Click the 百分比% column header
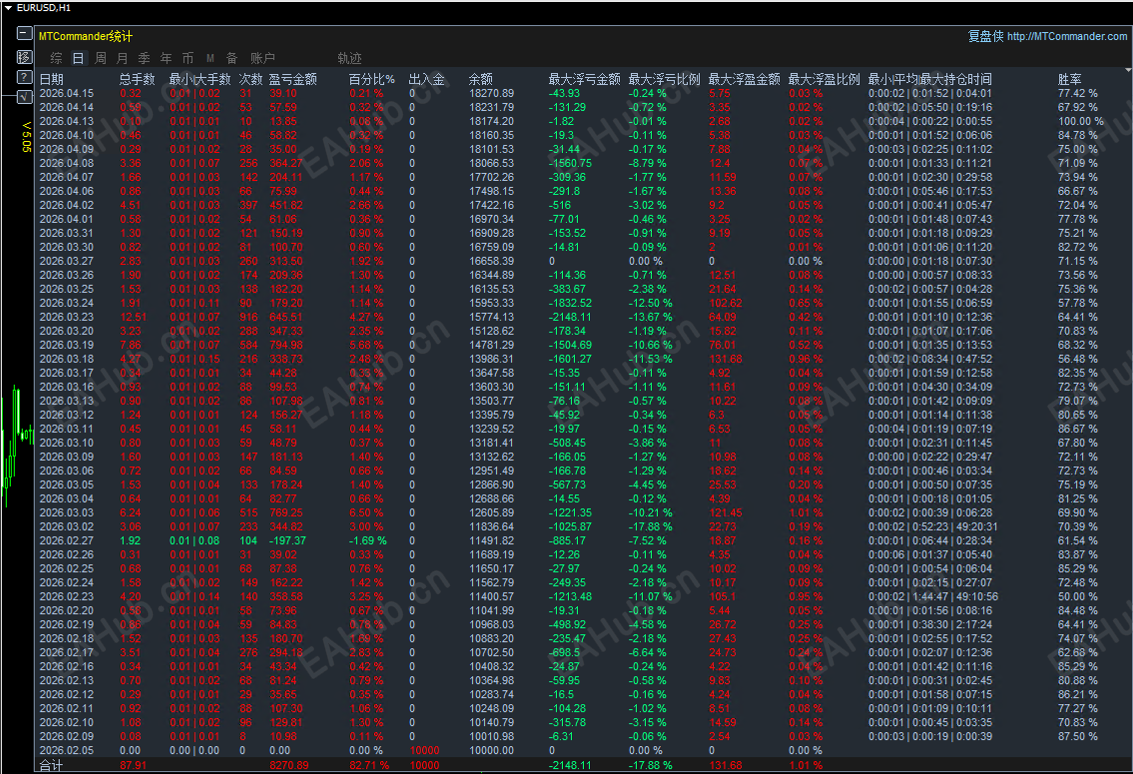The width and height of the screenshot is (1133, 774). [372, 79]
